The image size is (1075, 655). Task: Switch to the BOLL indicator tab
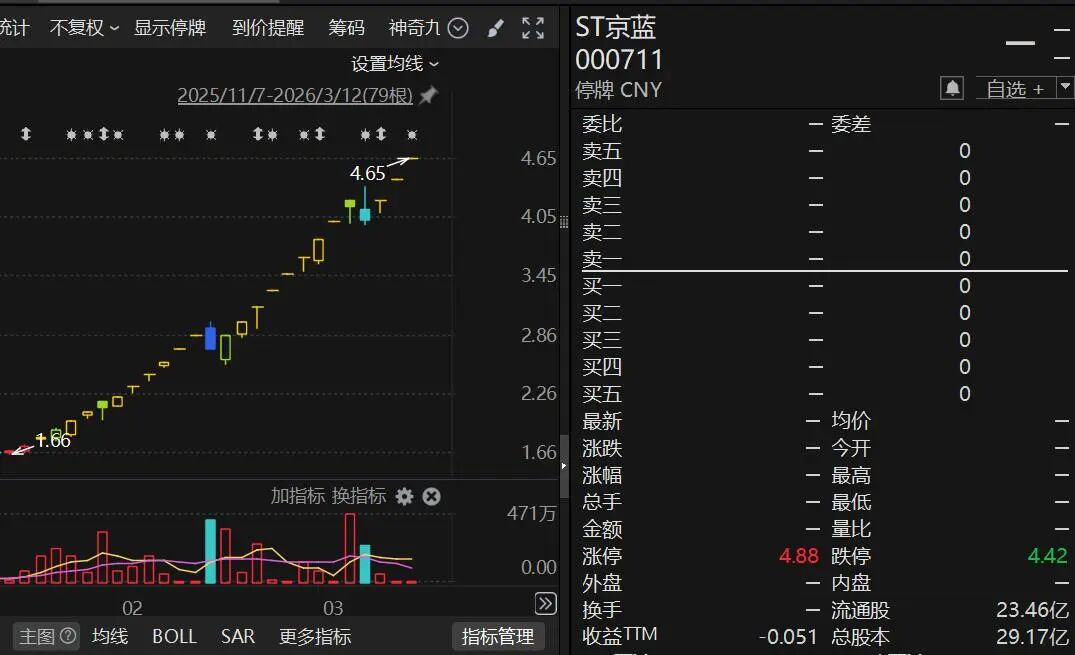174,636
